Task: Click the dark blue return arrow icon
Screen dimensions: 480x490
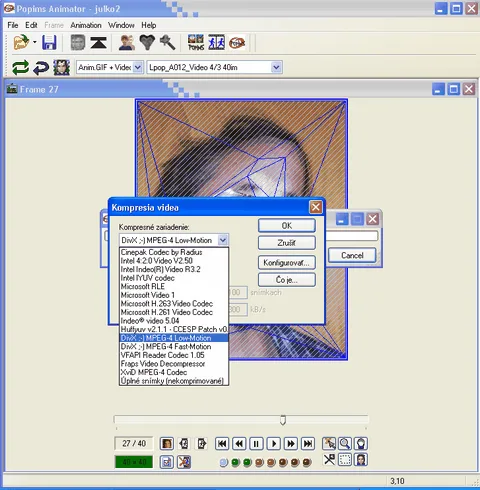Action: click(x=41, y=67)
